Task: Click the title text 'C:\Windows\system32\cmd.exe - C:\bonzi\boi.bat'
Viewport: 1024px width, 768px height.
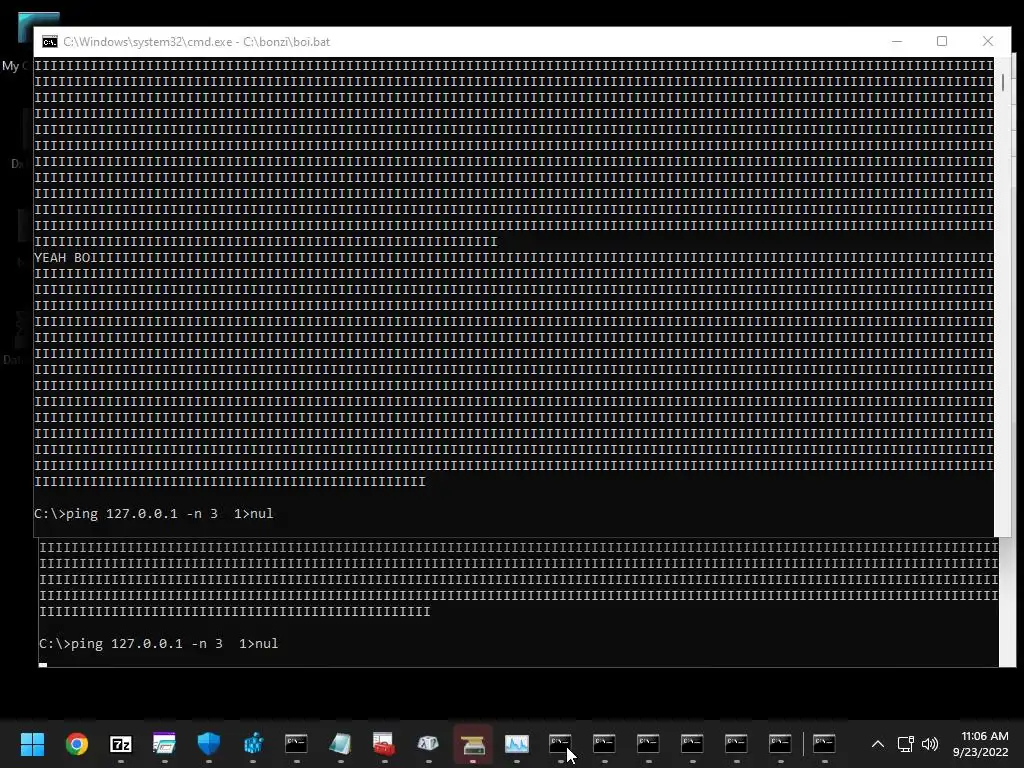Action: [197, 42]
